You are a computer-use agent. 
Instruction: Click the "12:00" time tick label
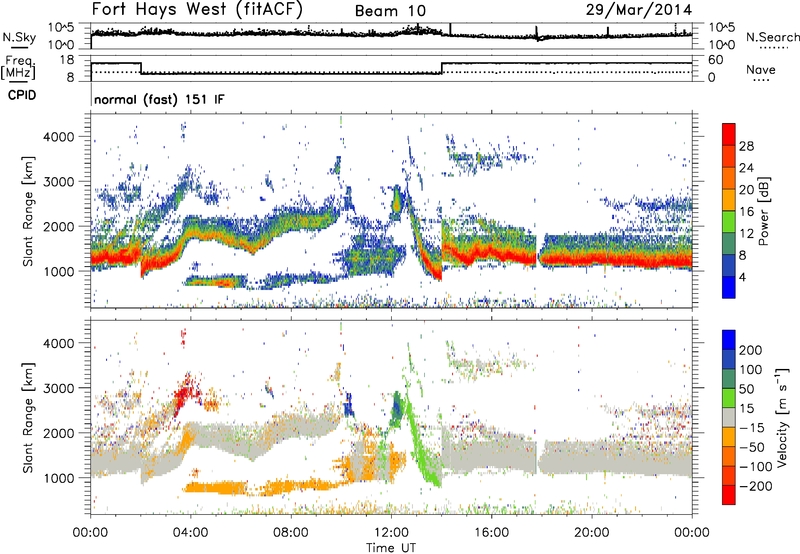(391, 533)
